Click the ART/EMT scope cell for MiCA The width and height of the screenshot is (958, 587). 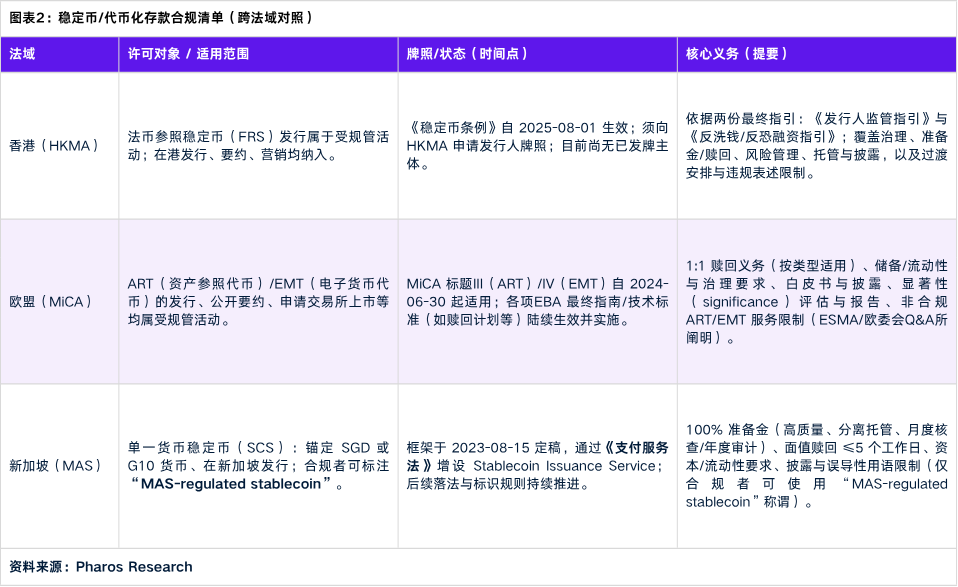[x=258, y=301]
